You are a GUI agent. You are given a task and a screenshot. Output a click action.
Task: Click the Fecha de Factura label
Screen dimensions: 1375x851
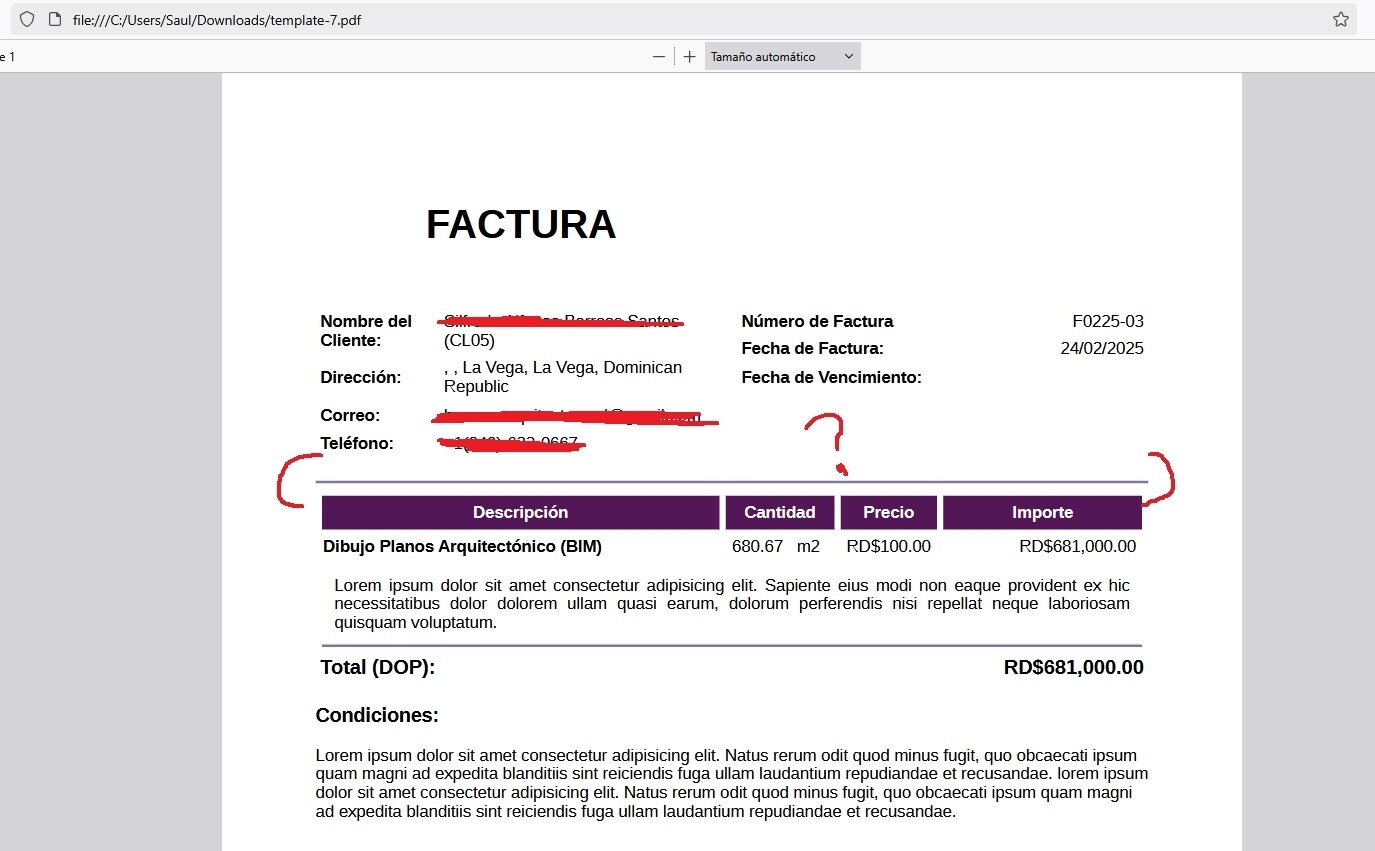[812, 349]
